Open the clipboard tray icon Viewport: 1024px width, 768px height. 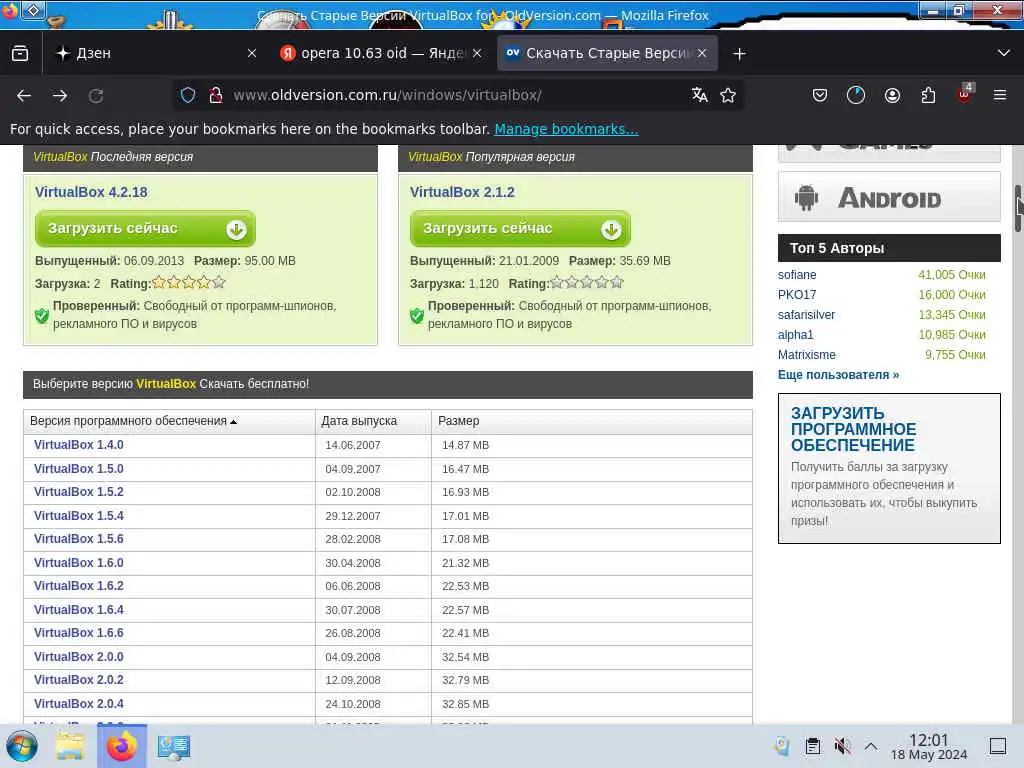(x=812, y=746)
